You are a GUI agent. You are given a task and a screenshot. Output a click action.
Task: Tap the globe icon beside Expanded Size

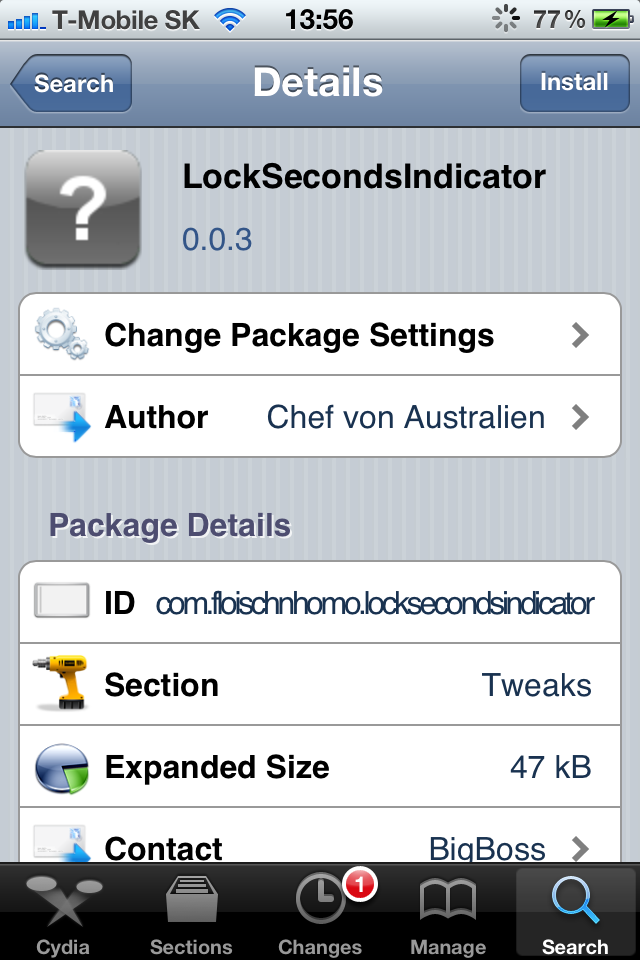coord(61,767)
